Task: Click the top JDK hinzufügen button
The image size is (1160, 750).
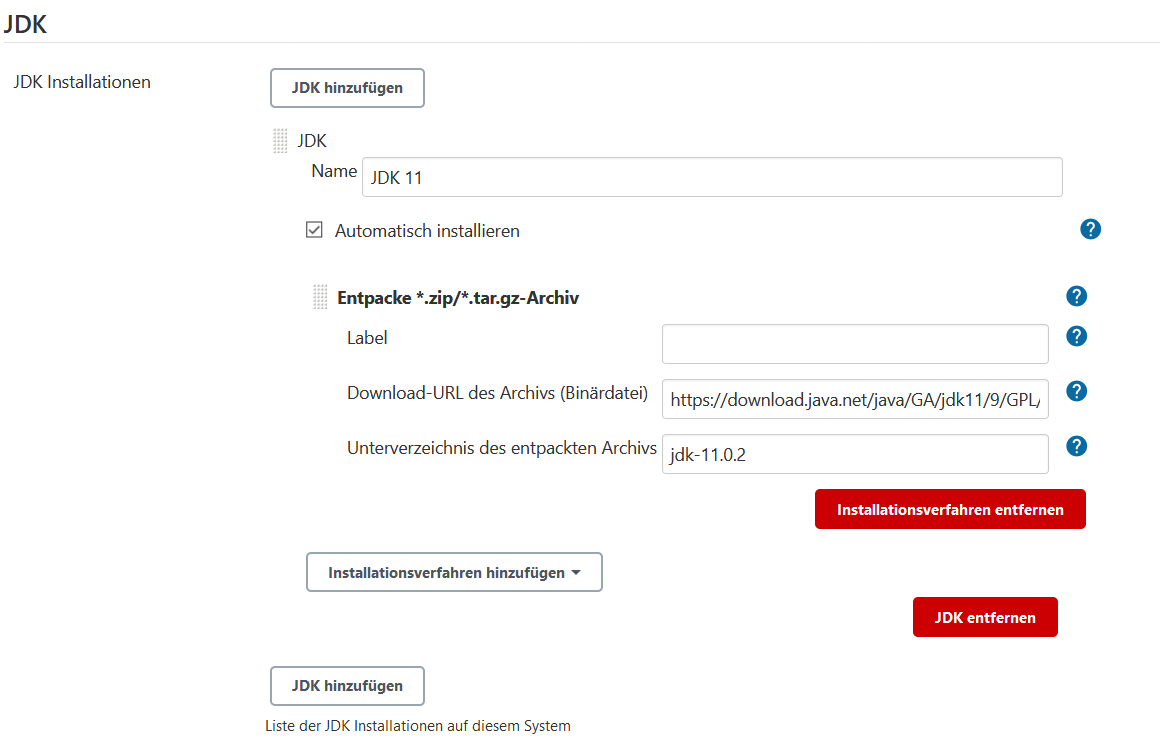Action: (x=347, y=88)
